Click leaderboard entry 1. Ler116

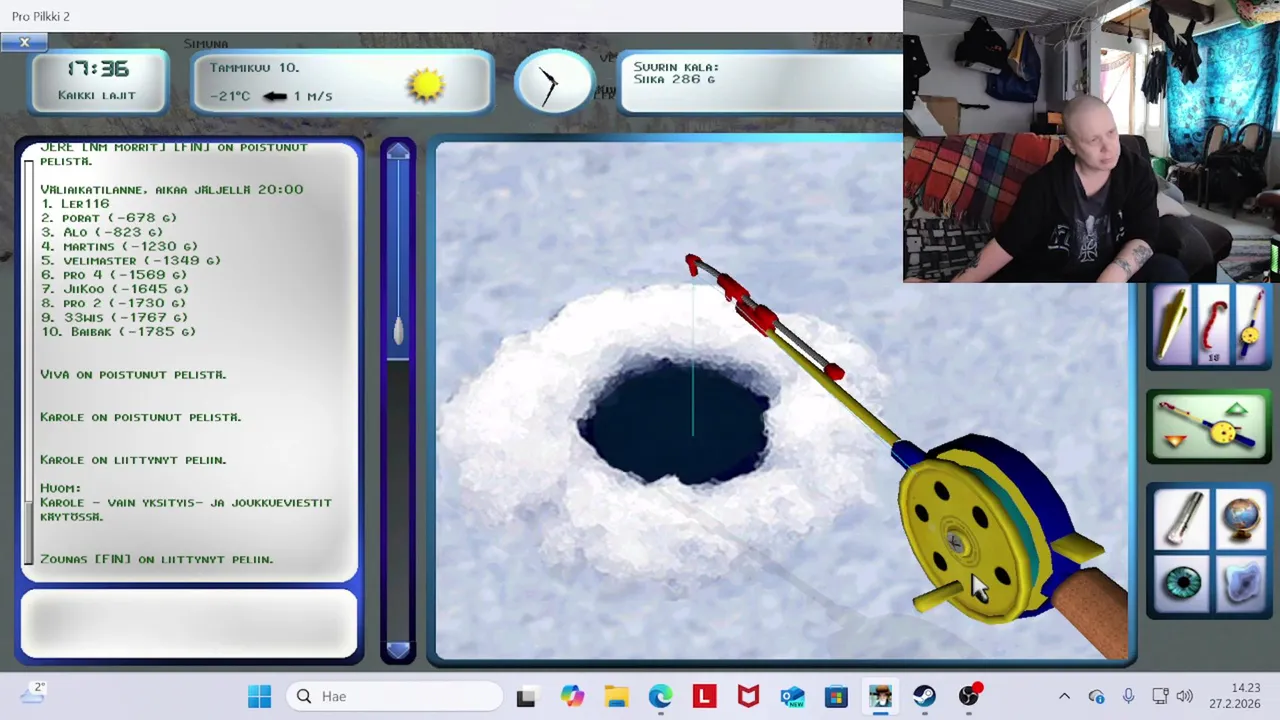[x=75, y=203]
